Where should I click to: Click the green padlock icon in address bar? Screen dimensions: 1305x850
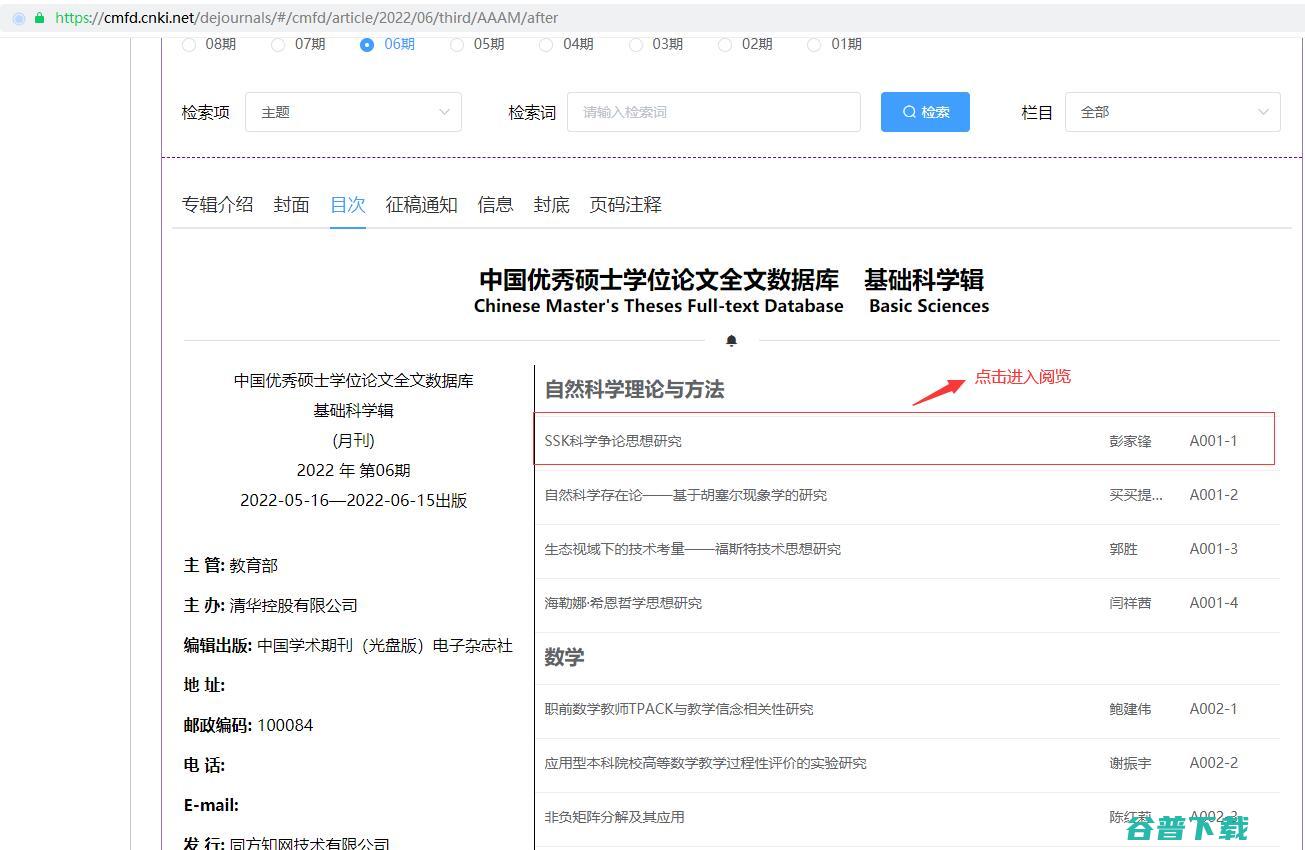39,18
